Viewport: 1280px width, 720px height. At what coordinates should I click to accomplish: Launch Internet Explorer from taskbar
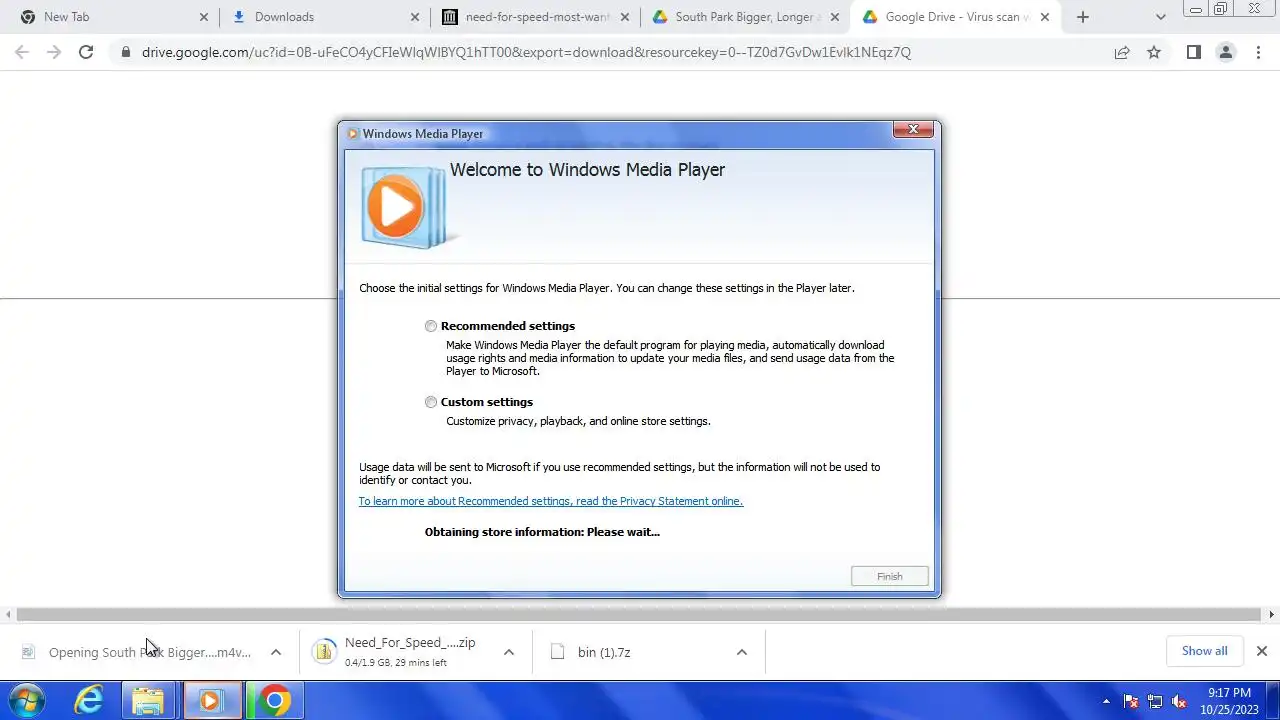(x=88, y=701)
